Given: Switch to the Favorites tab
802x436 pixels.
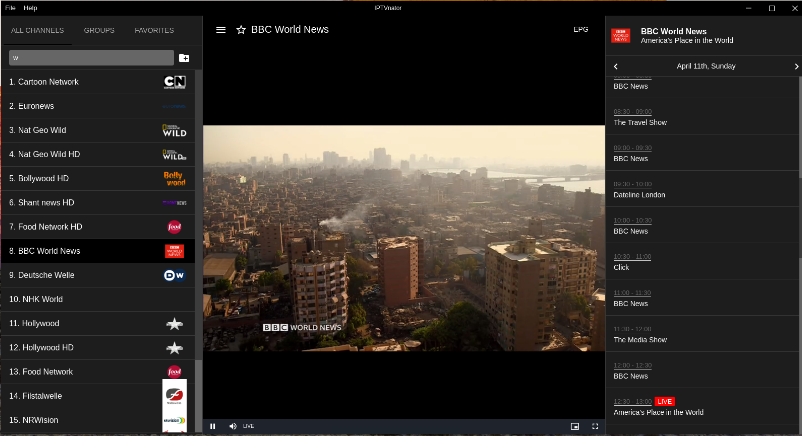Looking at the screenshot, I should click(x=154, y=31).
